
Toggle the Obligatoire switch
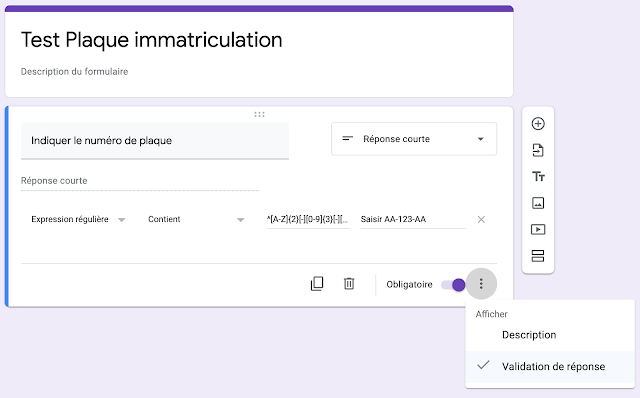coord(453,285)
